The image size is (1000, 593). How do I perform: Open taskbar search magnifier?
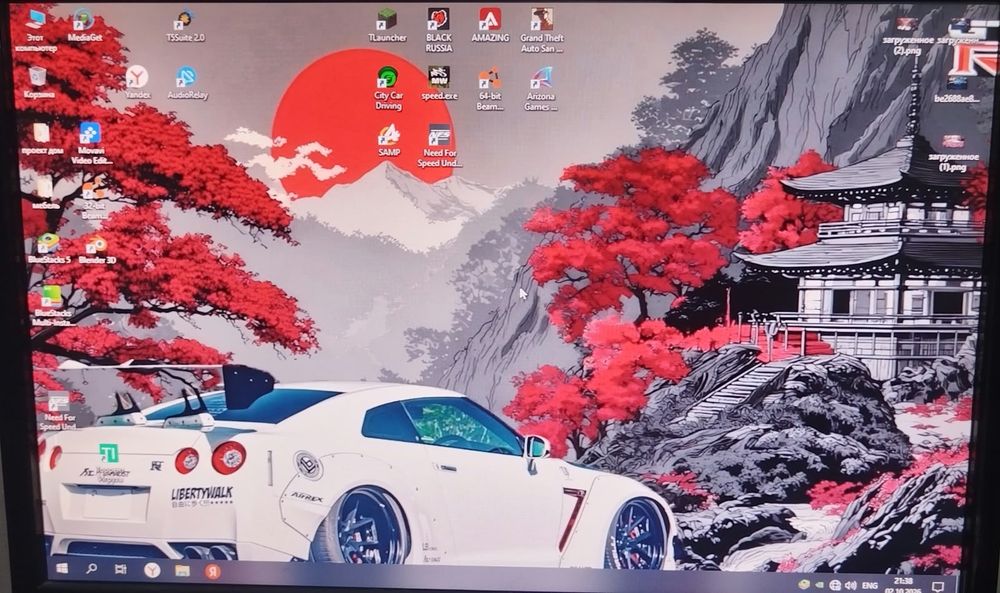click(x=92, y=567)
